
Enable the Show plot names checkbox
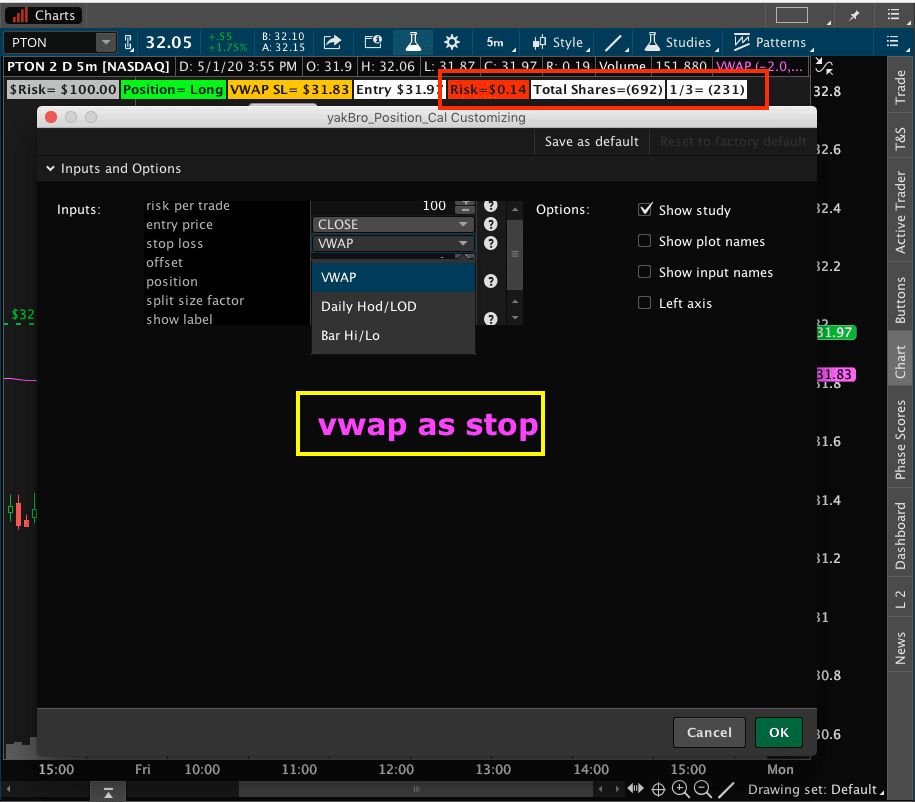(x=645, y=242)
